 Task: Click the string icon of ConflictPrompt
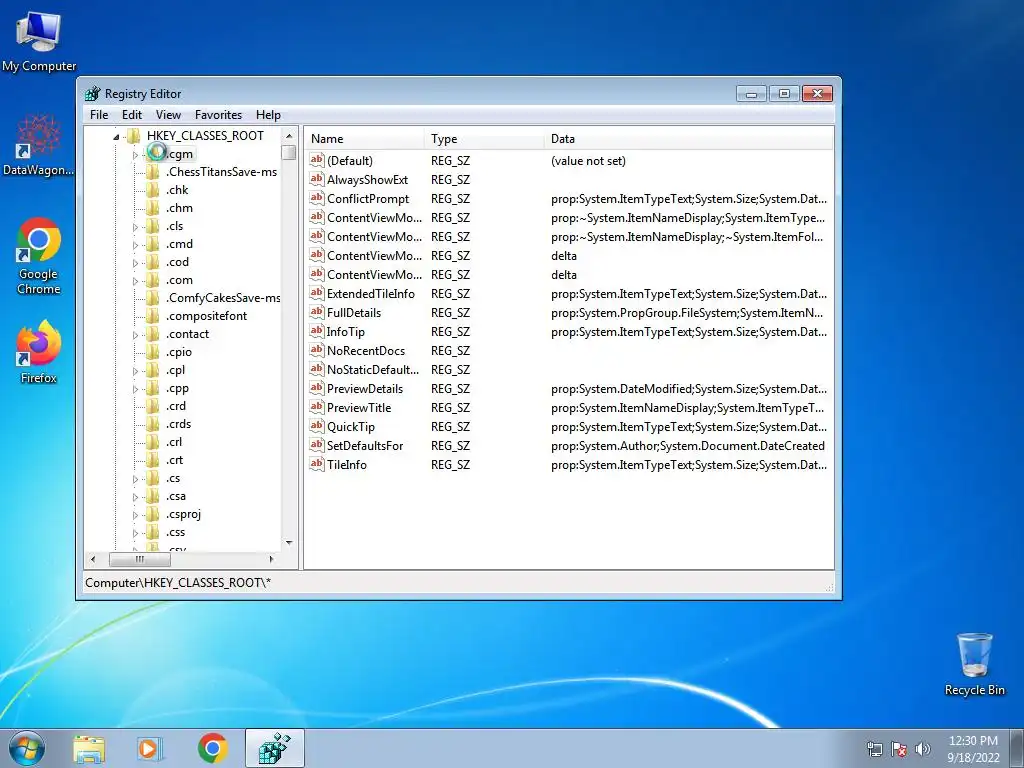(x=317, y=198)
